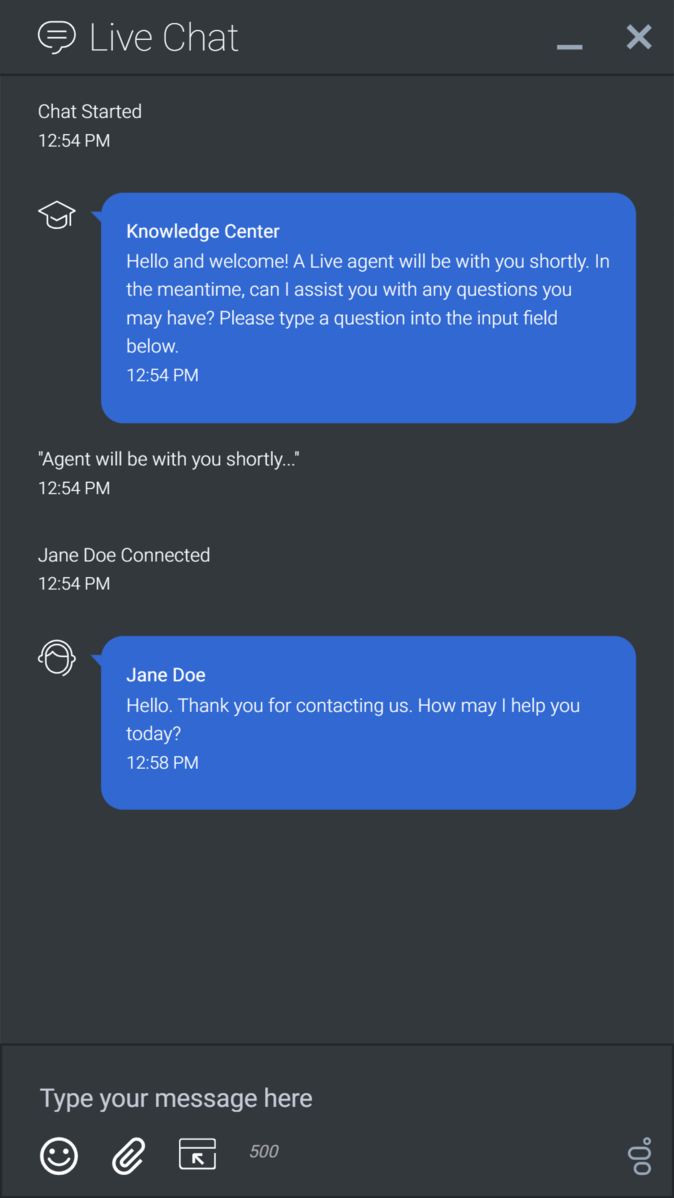
Task: Click the "Jane Doe Connected" status line
Action: [x=124, y=555]
